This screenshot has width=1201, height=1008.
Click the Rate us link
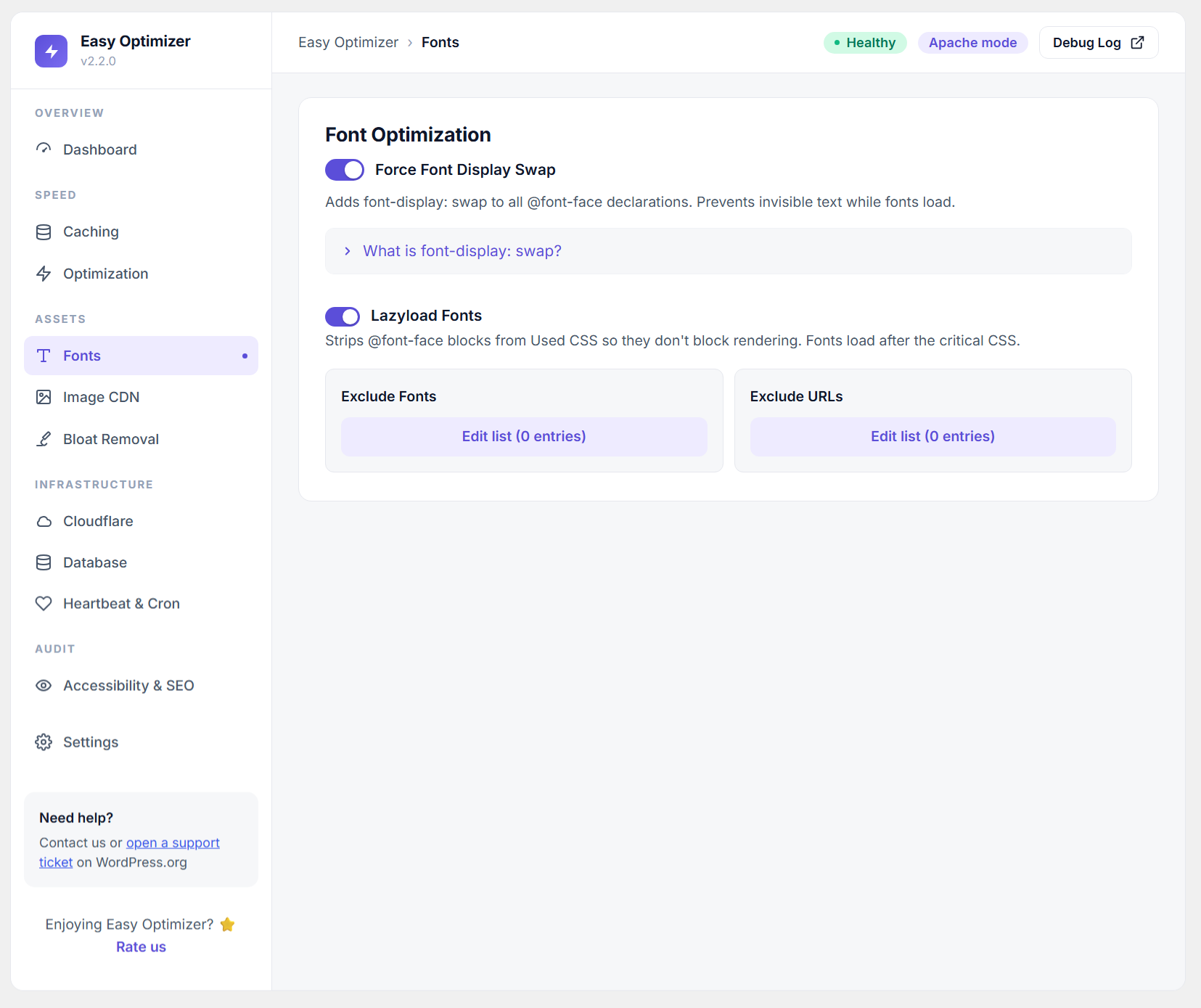coord(141,947)
